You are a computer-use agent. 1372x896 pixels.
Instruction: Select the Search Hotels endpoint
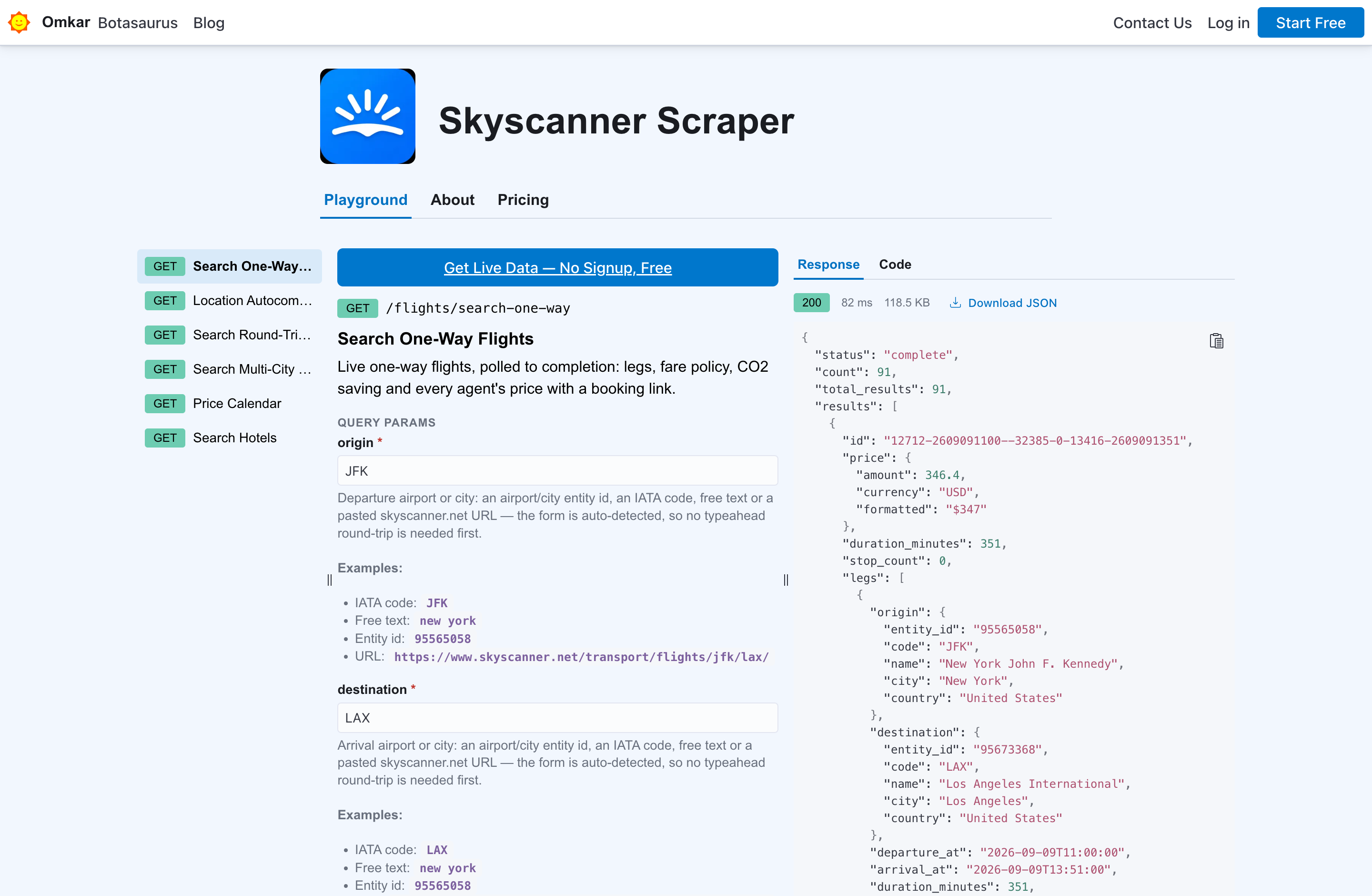coord(230,438)
